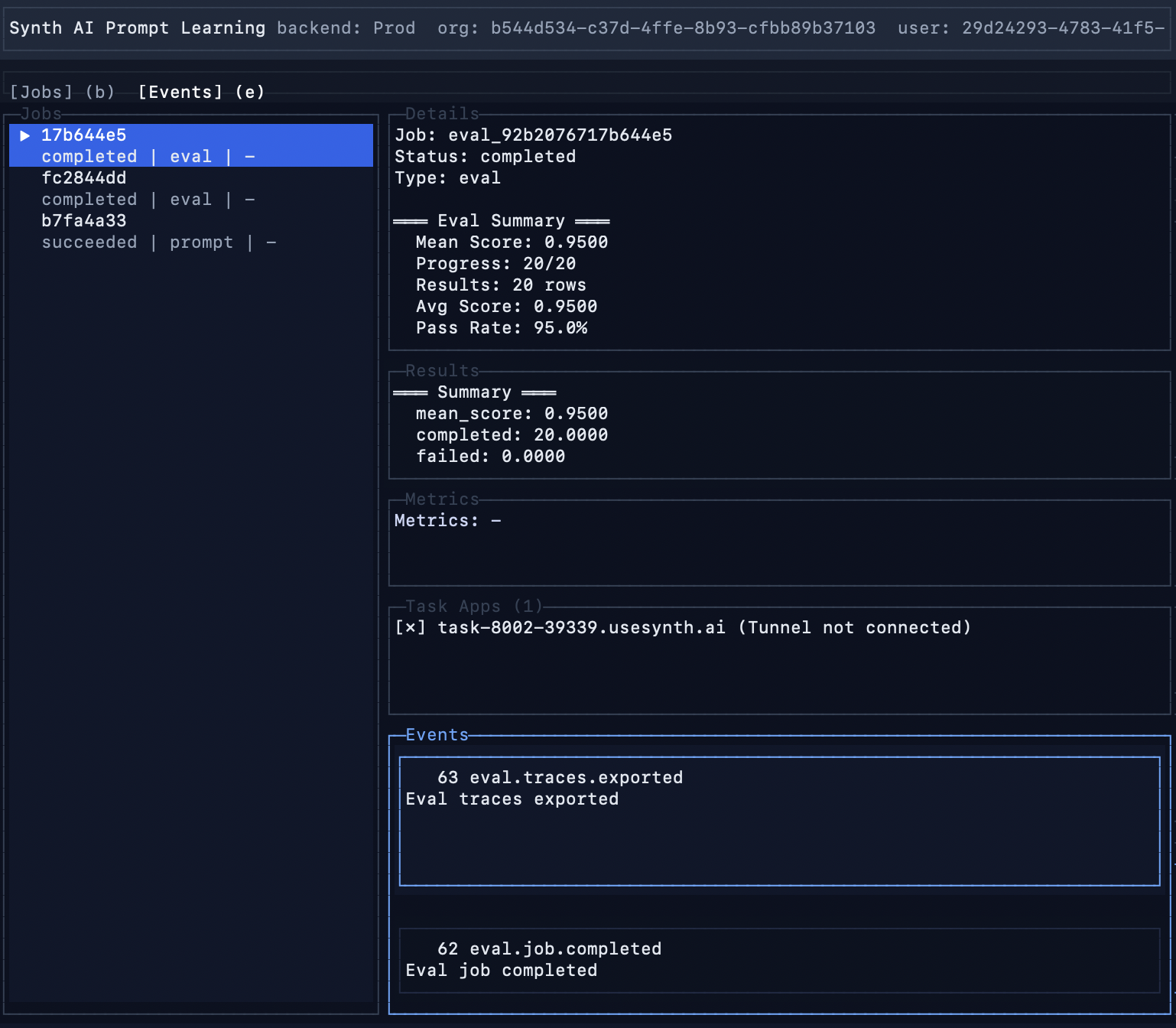The image size is (1176, 1028).
Task: Select job 17b644e5 in the Jobs list
Action: coord(191,145)
